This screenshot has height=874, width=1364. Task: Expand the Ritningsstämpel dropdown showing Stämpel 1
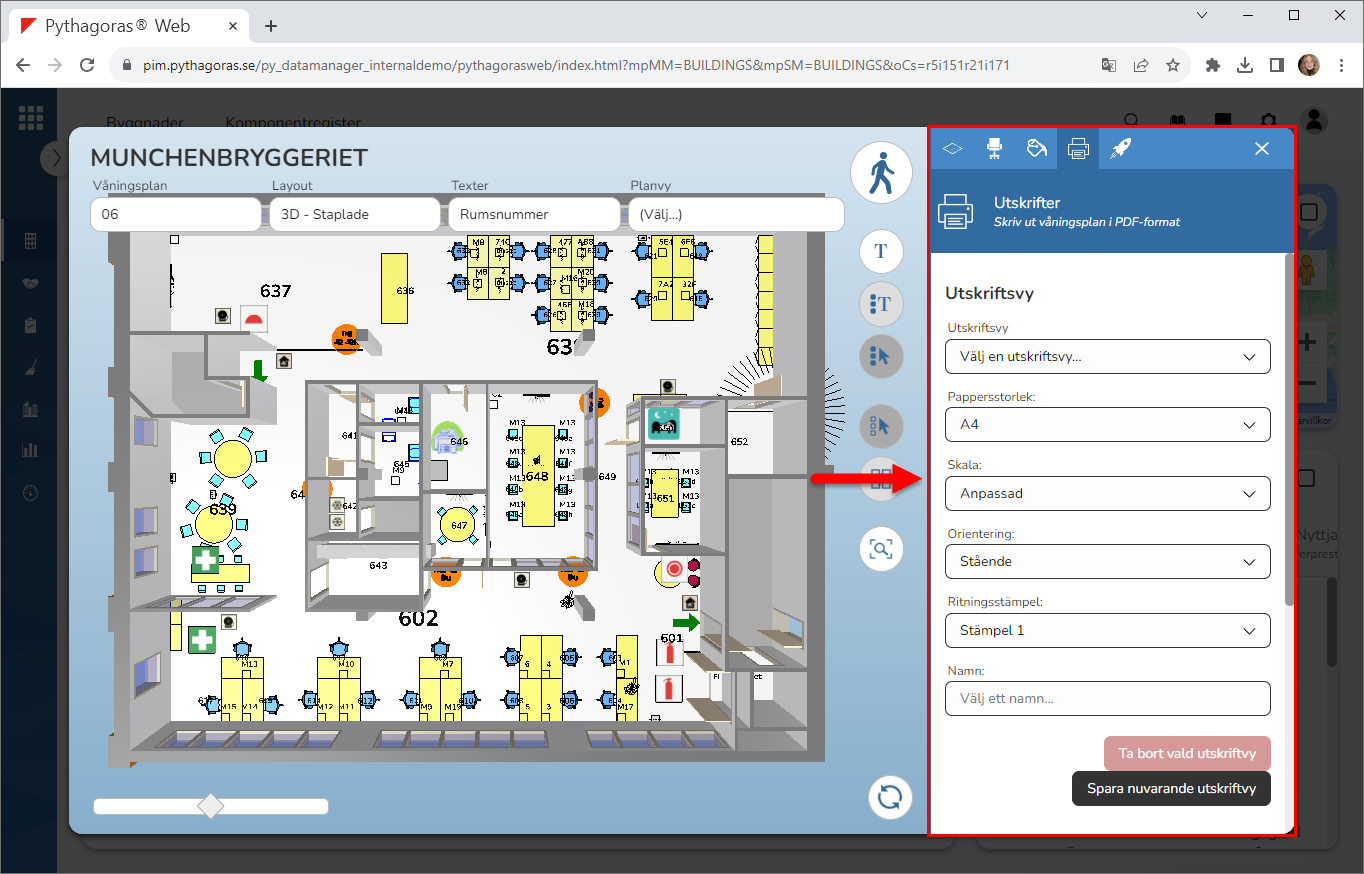1107,631
